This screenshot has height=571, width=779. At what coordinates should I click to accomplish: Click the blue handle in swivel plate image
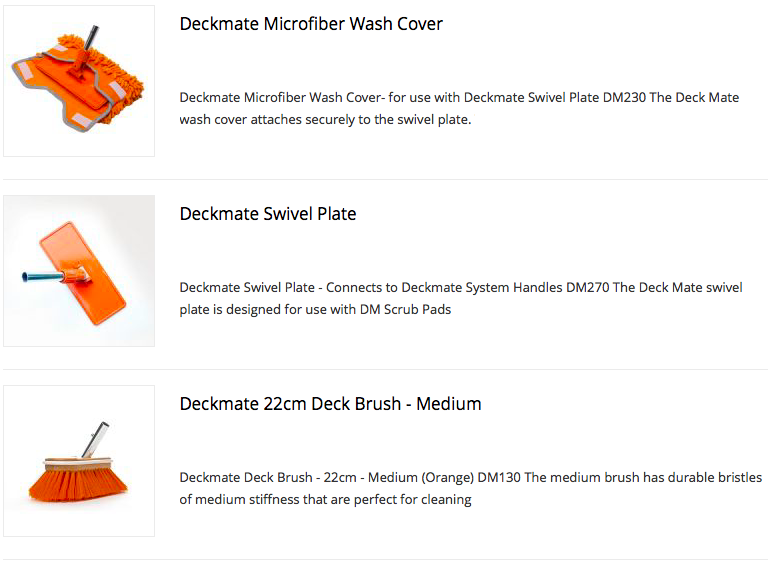coord(42,276)
